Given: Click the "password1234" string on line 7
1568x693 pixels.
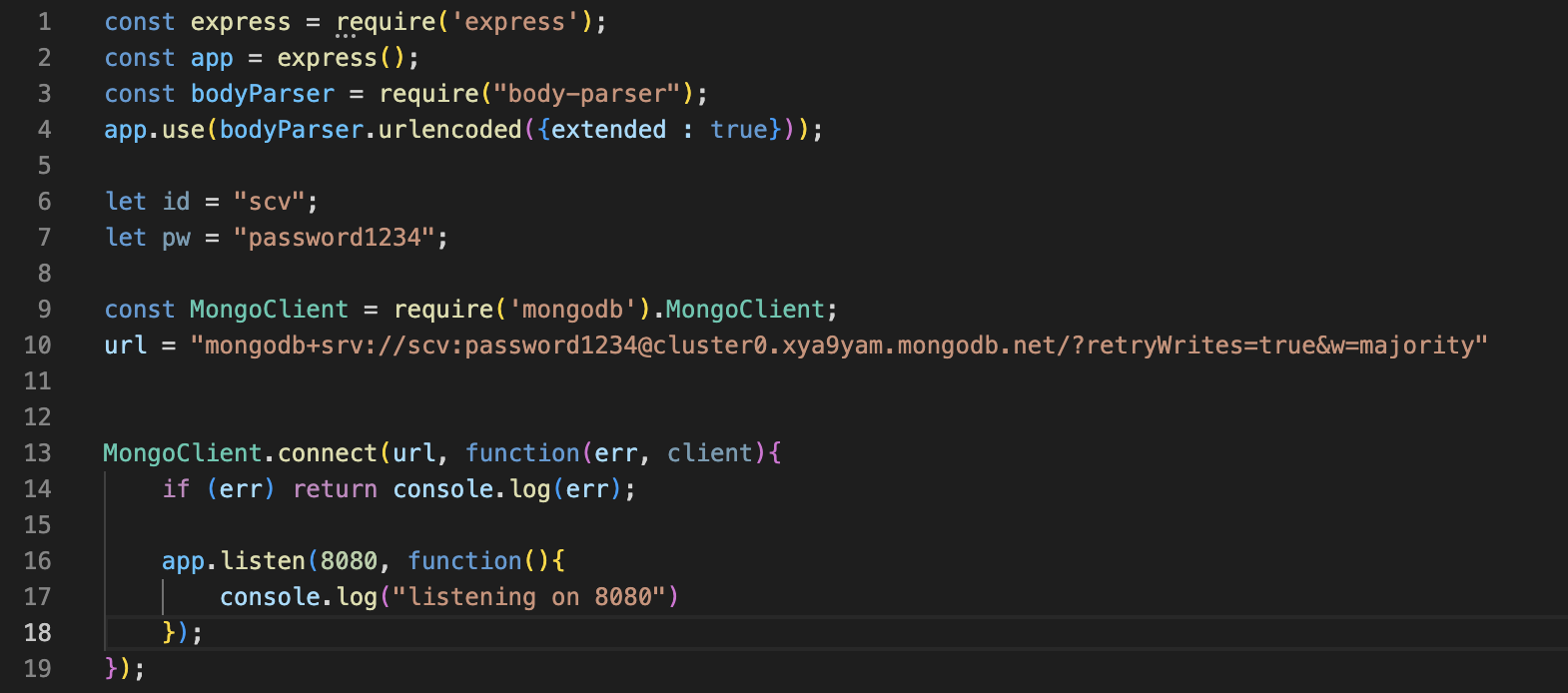Looking at the screenshot, I should [335, 238].
